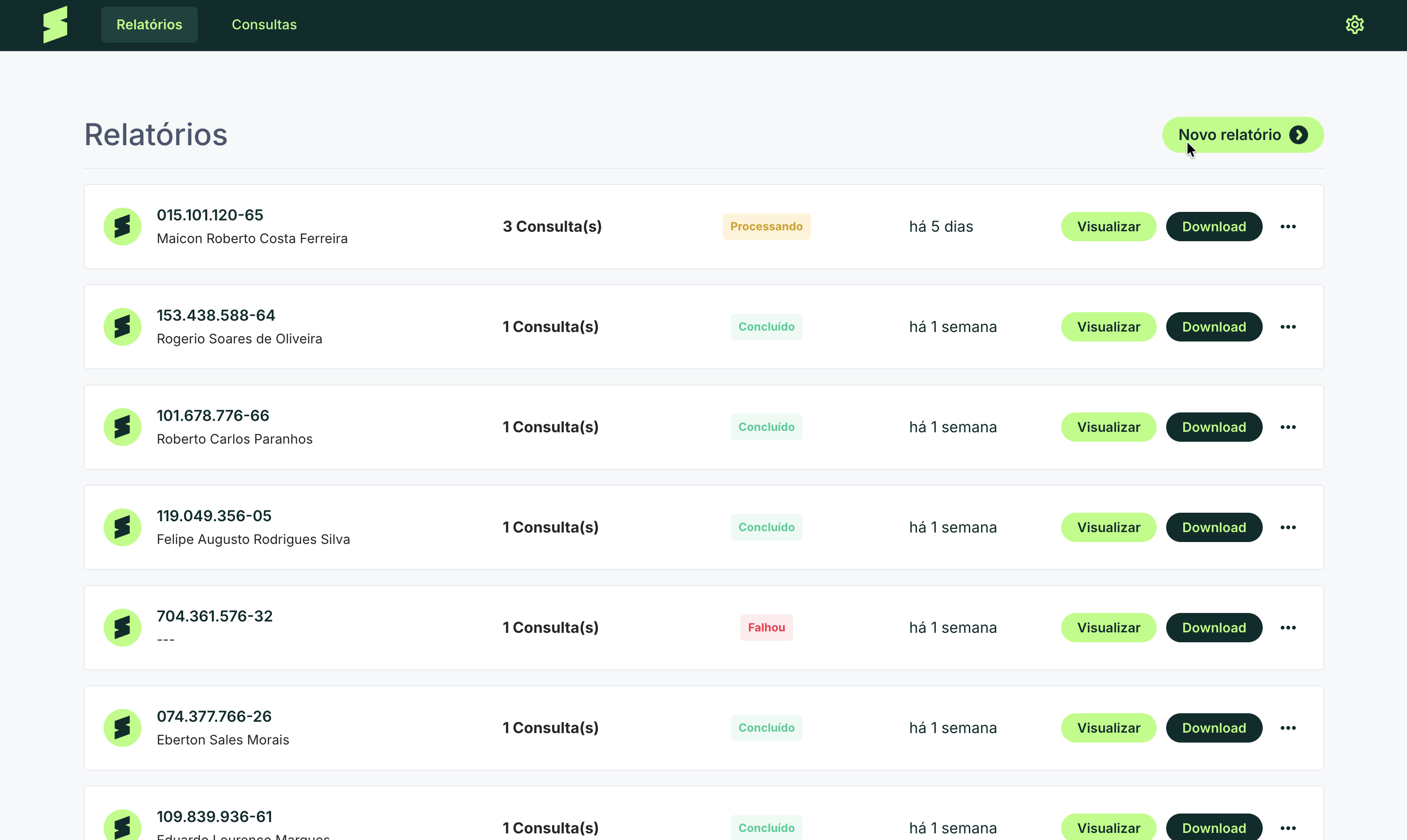This screenshot has width=1407, height=840.
Task: Click the Processando status badge
Action: click(766, 226)
